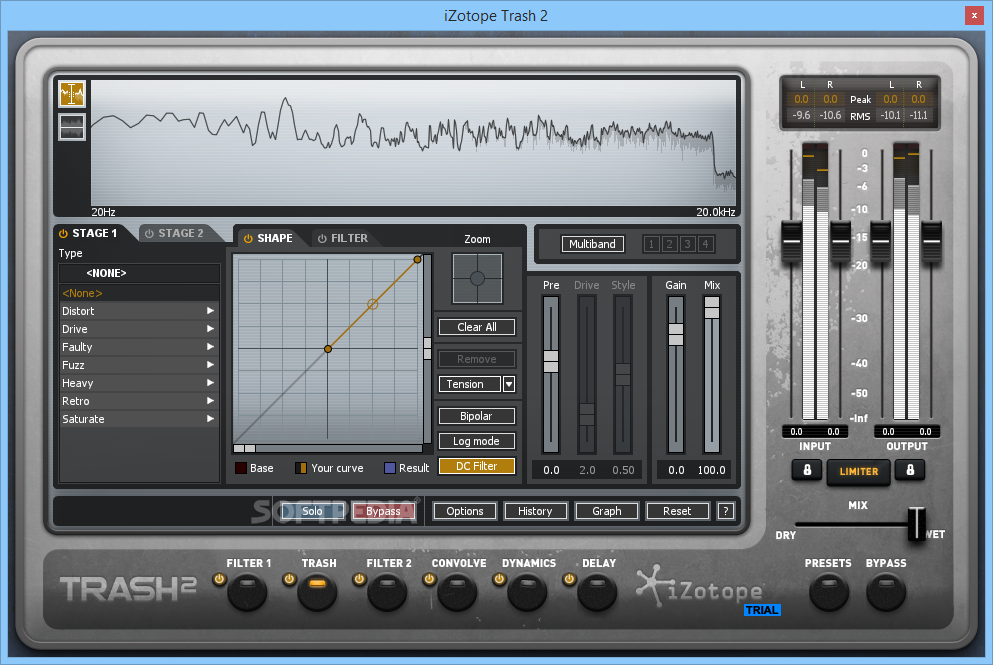The image size is (993, 665).
Task: Click the Mix slider handle
Action: pyautogui.click(x=712, y=308)
